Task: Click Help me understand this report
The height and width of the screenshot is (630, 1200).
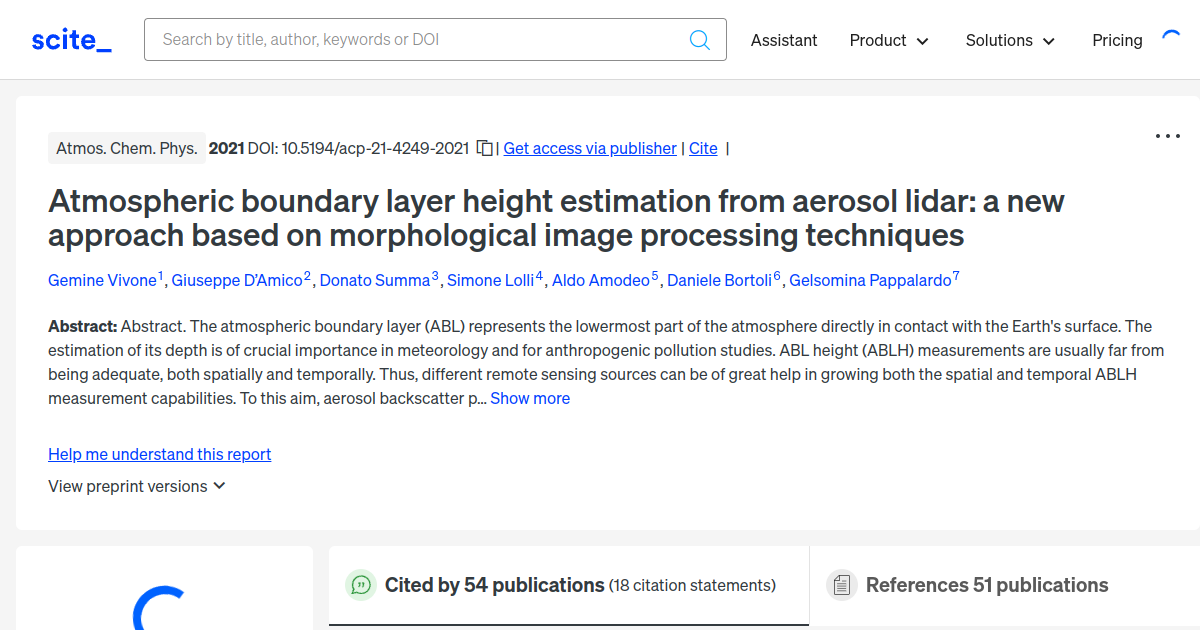Action: (x=159, y=454)
